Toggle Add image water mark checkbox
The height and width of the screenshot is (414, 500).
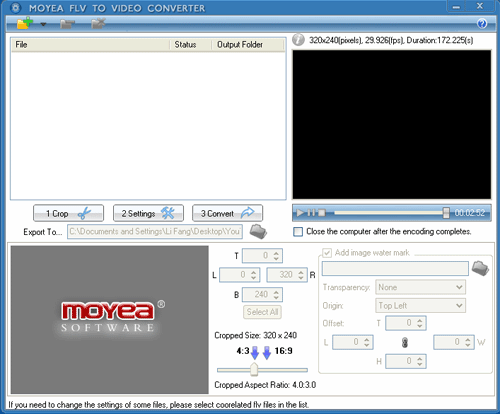tap(327, 253)
